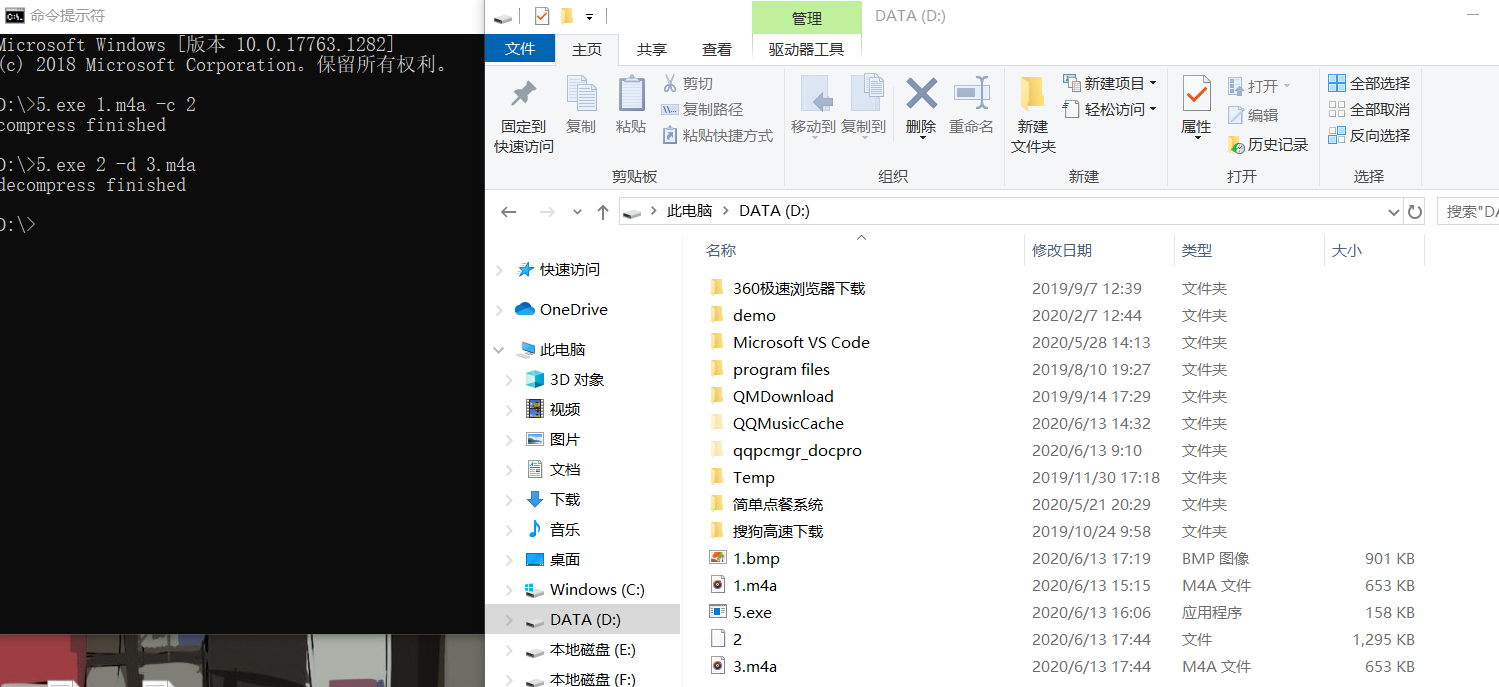Open the 文件 file menu tab
The width and height of the screenshot is (1499, 687).
point(520,49)
